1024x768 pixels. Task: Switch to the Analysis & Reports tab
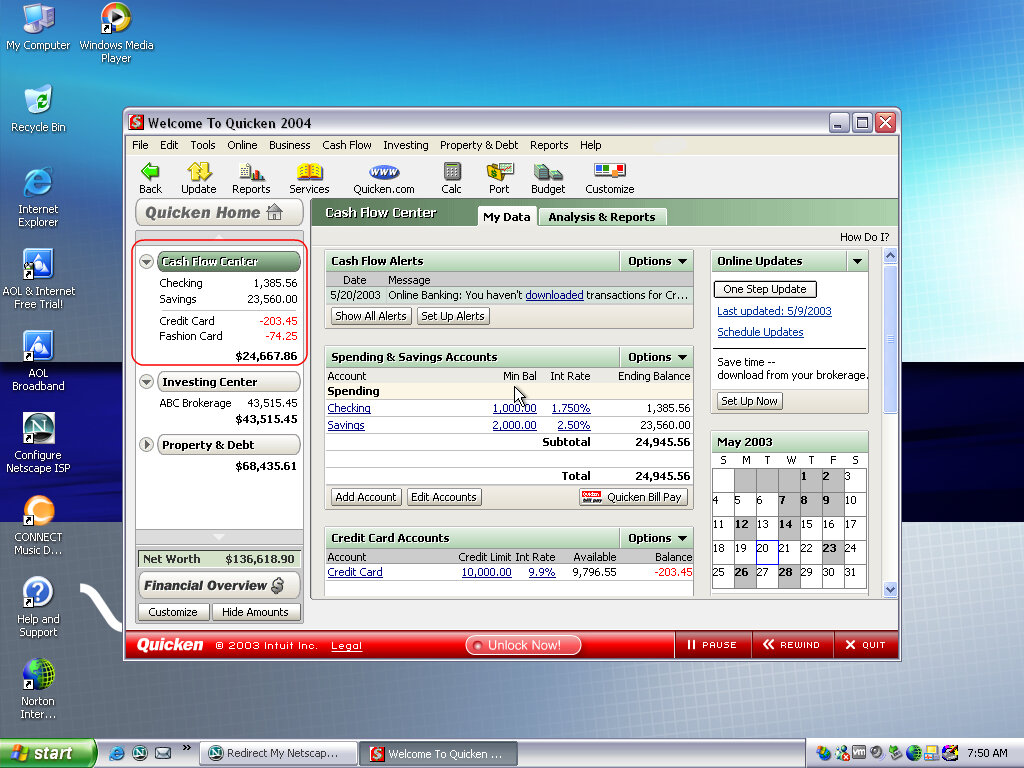(601, 217)
